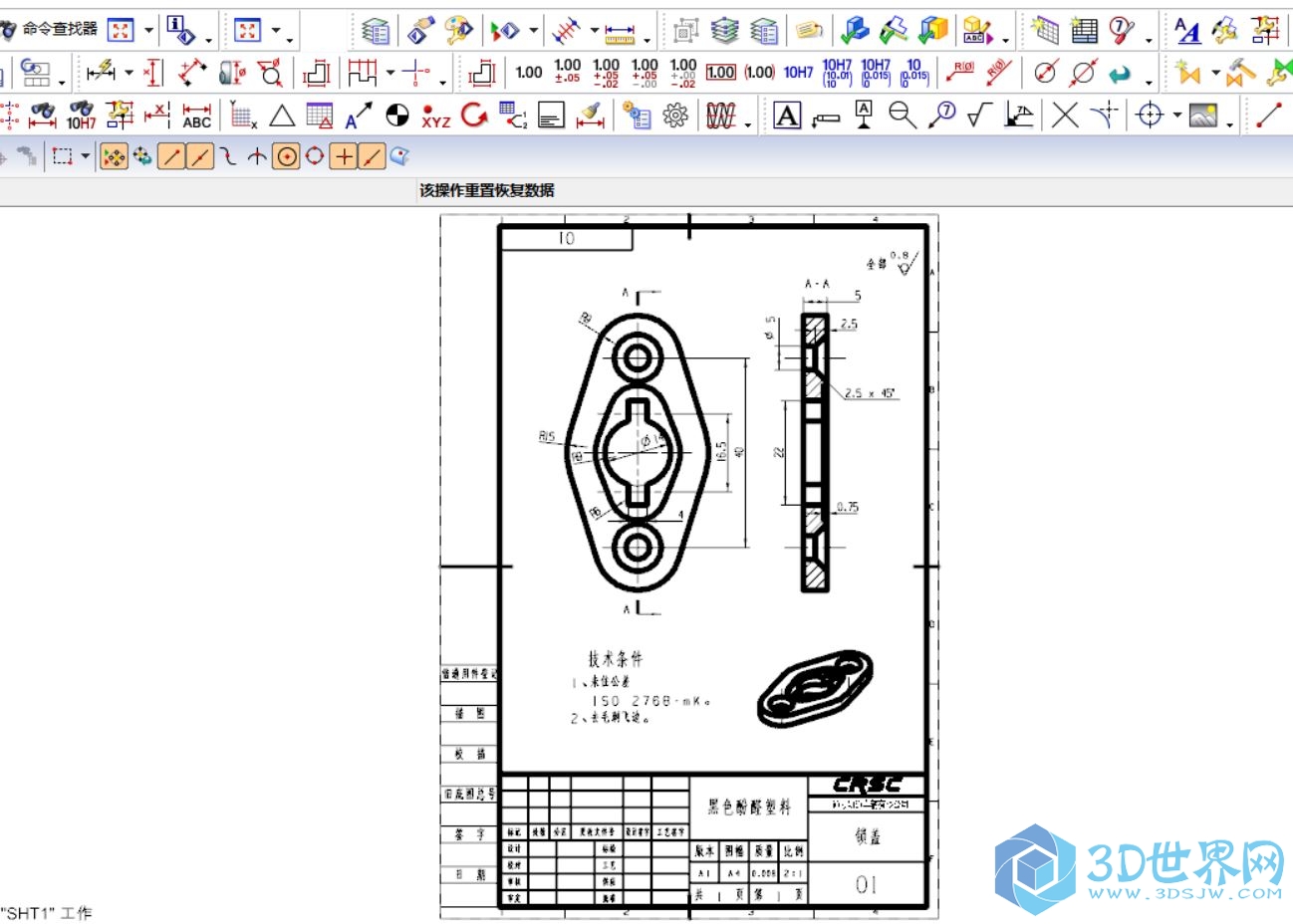Open the gear settings icon
1293x924 pixels.
pos(676,116)
